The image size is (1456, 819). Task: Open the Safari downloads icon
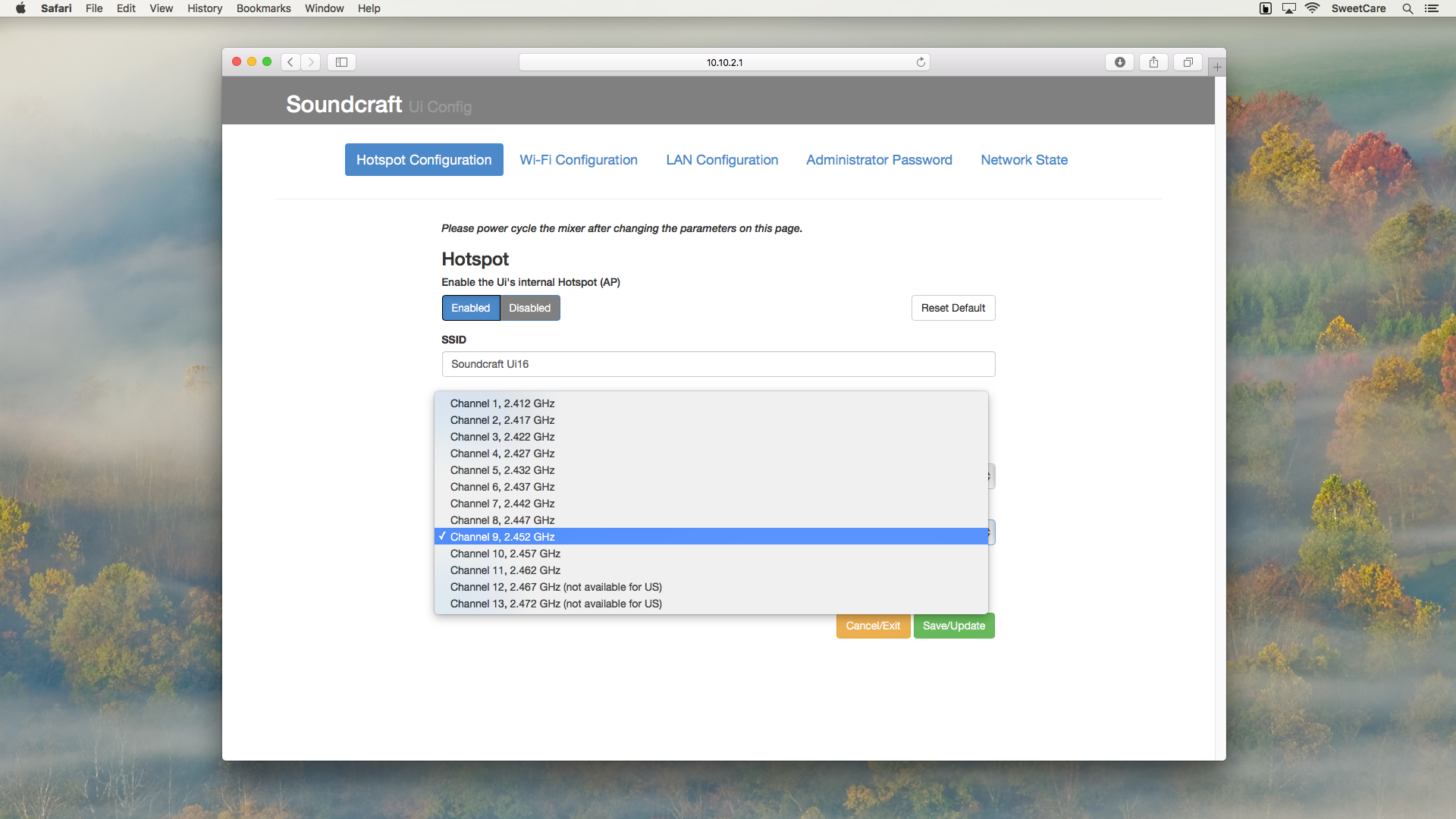(x=1119, y=62)
